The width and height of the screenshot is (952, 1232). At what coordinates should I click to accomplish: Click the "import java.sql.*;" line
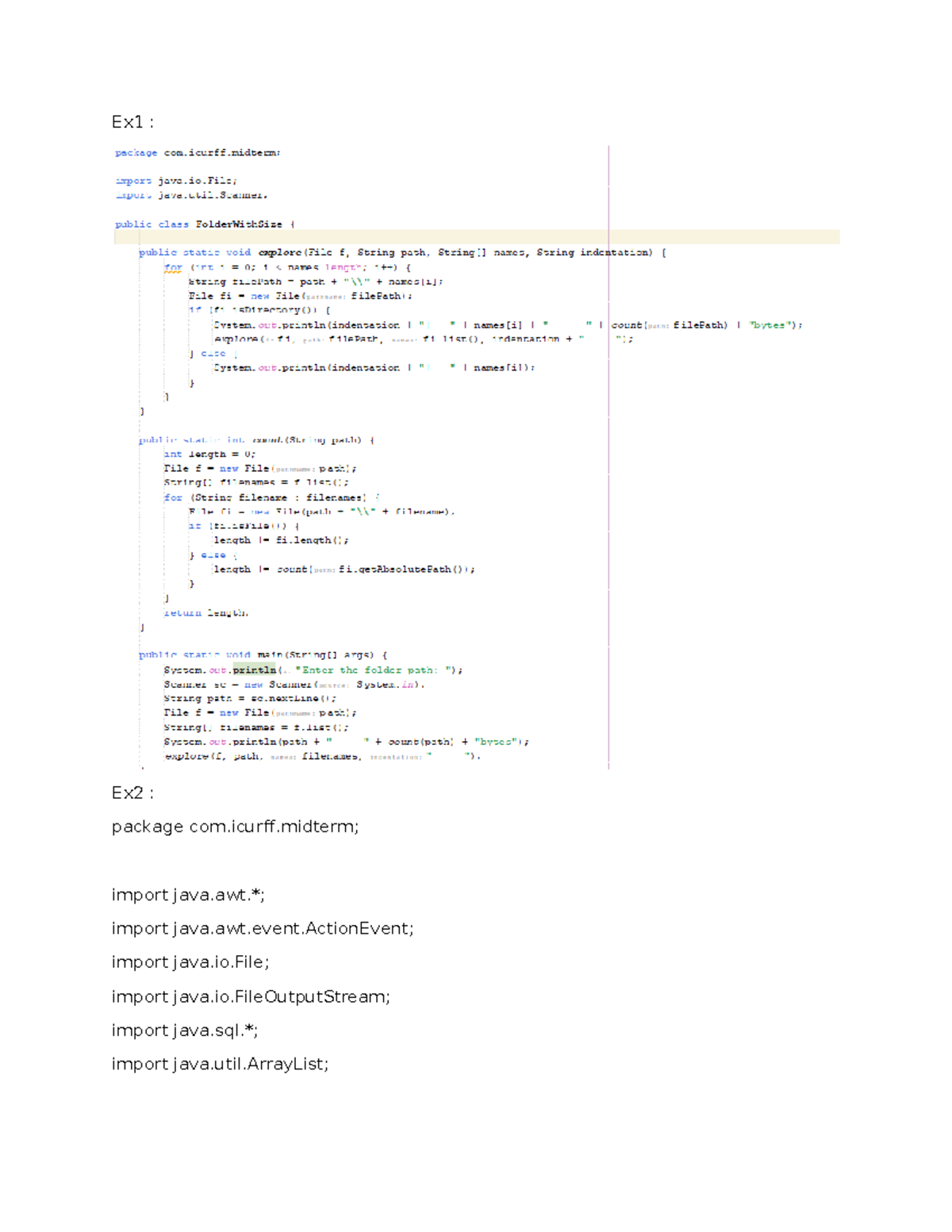point(182,1030)
